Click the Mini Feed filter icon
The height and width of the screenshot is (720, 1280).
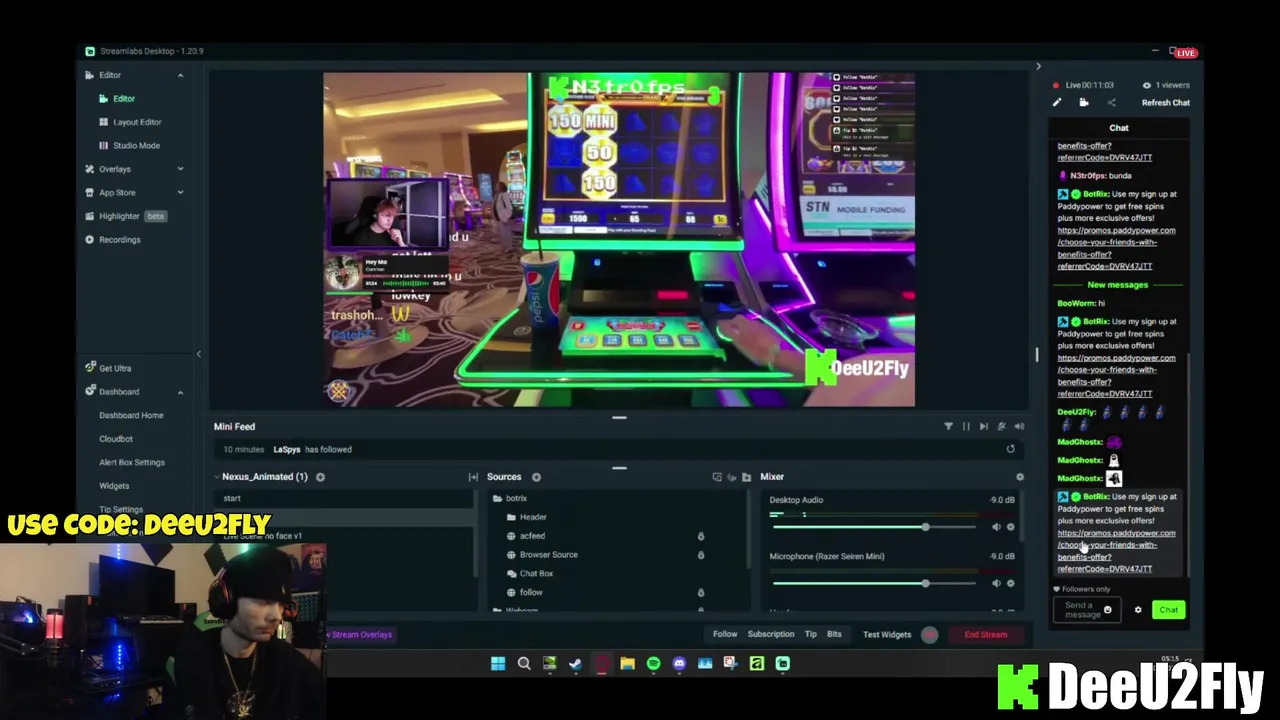(x=948, y=427)
